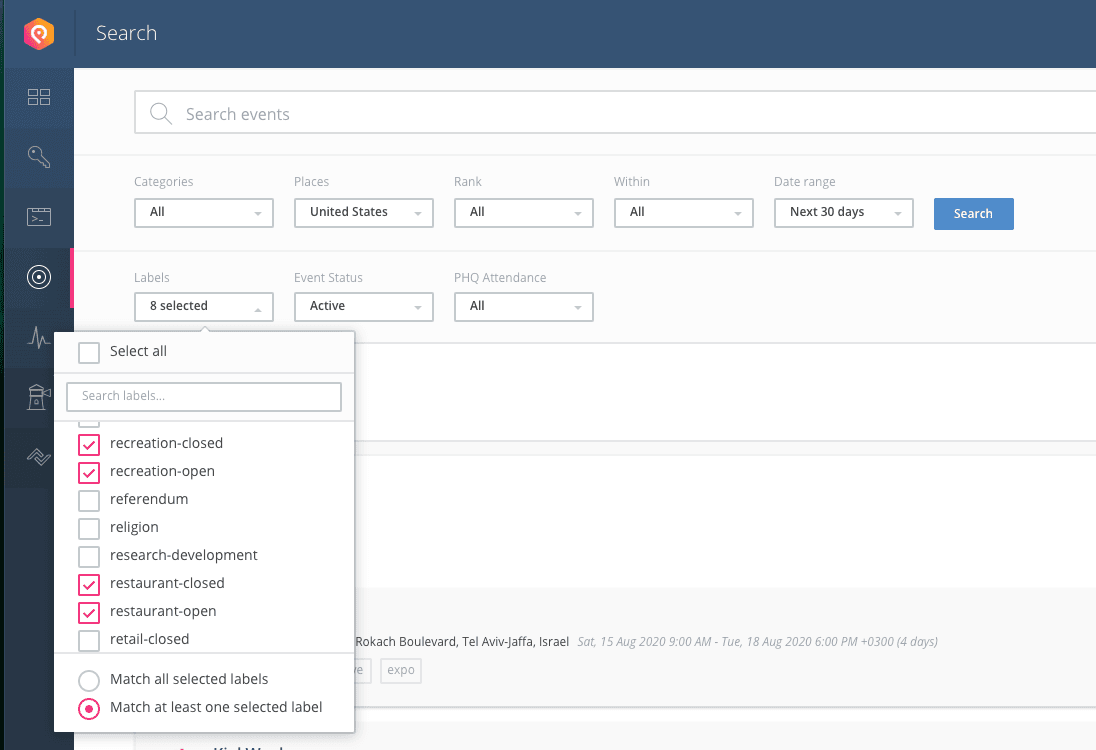Tick the Select all checkbox
1096x750 pixels.
point(89,352)
